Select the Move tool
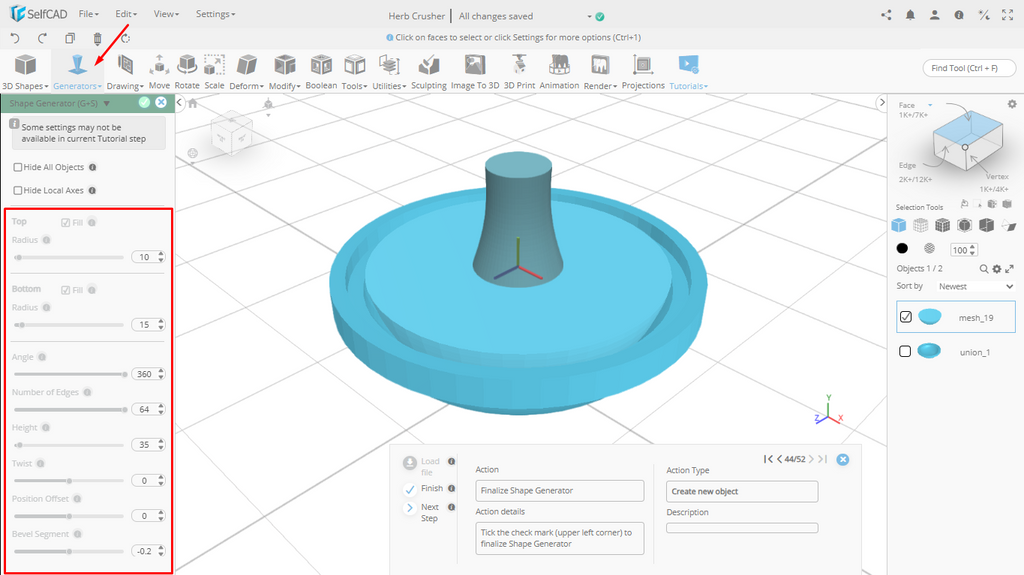The width and height of the screenshot is (1024, 575). [x=159, y=72]
